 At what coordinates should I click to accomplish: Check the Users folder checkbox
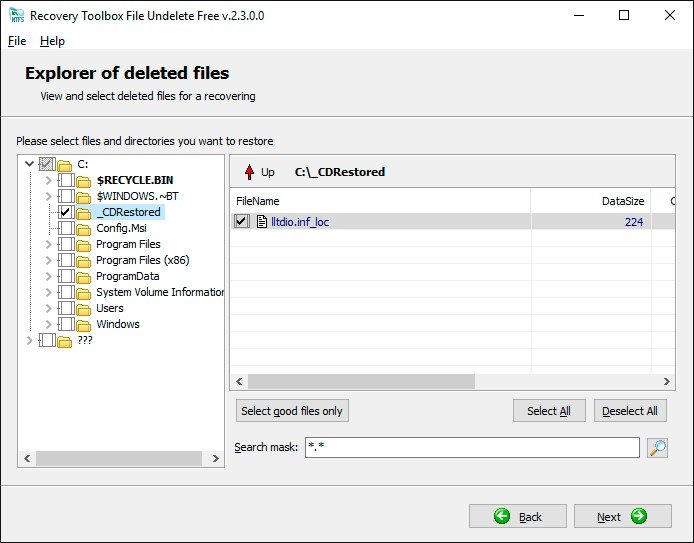tap(66, 308)
